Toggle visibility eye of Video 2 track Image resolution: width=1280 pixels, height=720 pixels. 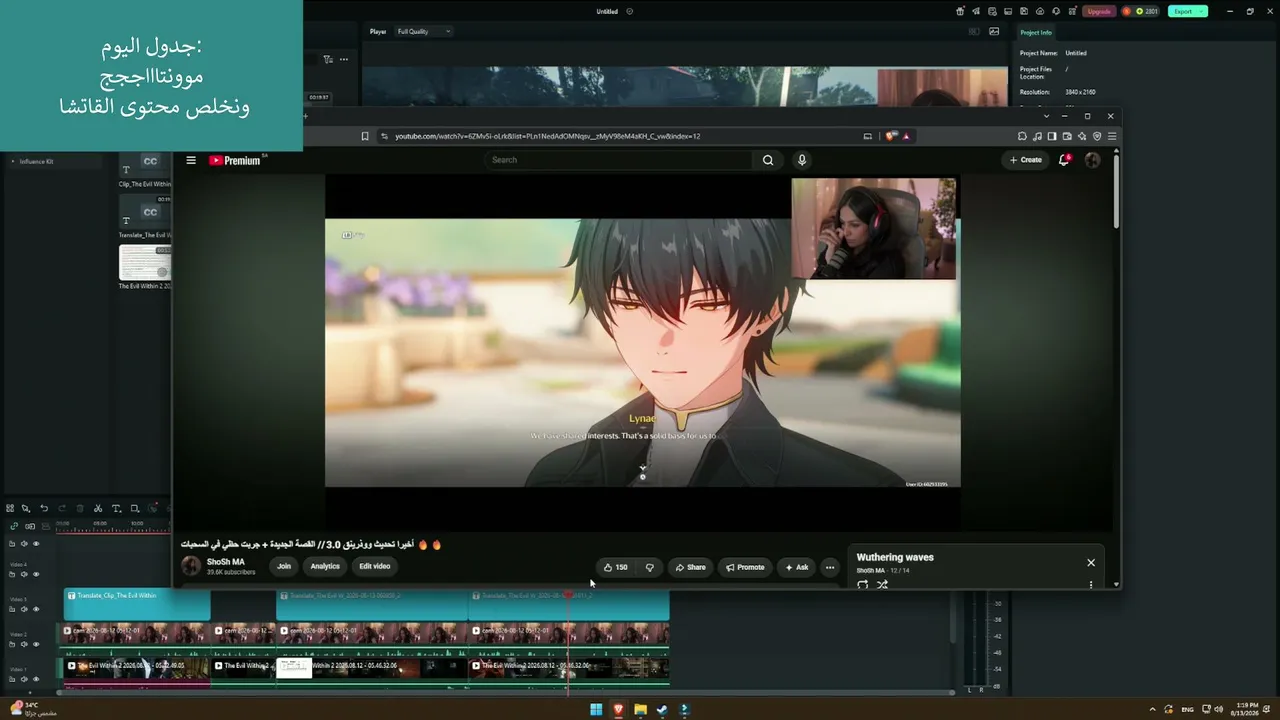(36, 644)
